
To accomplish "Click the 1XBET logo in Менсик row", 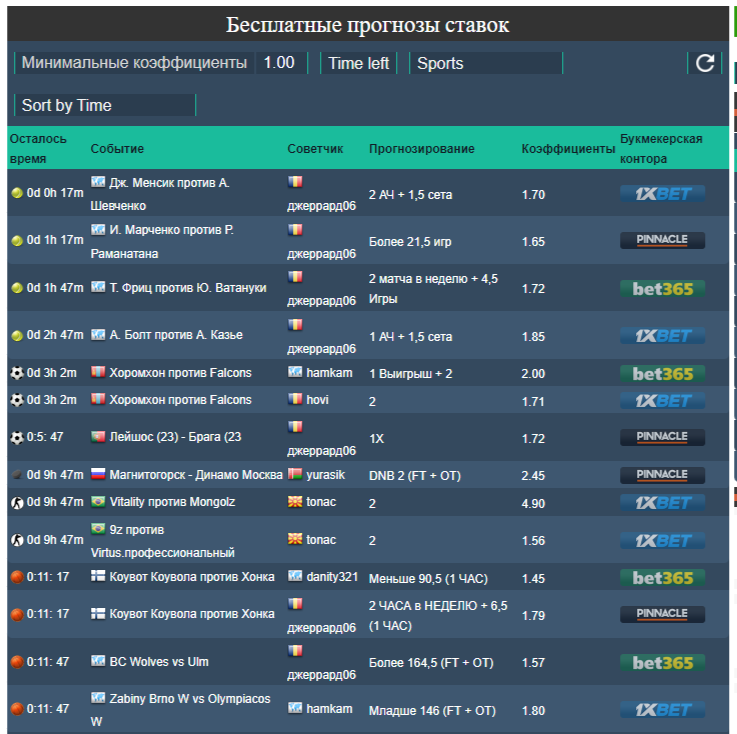I will pos(662,194).
